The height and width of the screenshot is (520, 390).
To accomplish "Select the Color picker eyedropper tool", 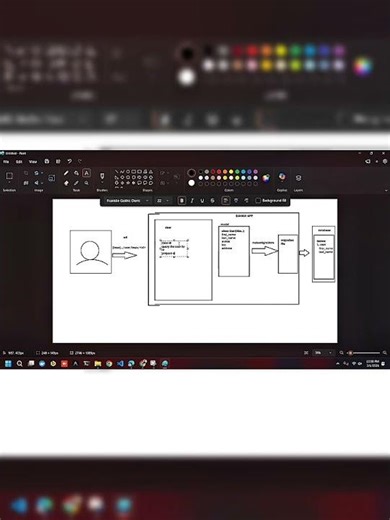I will pyautogui.click(x=76, y=183).
